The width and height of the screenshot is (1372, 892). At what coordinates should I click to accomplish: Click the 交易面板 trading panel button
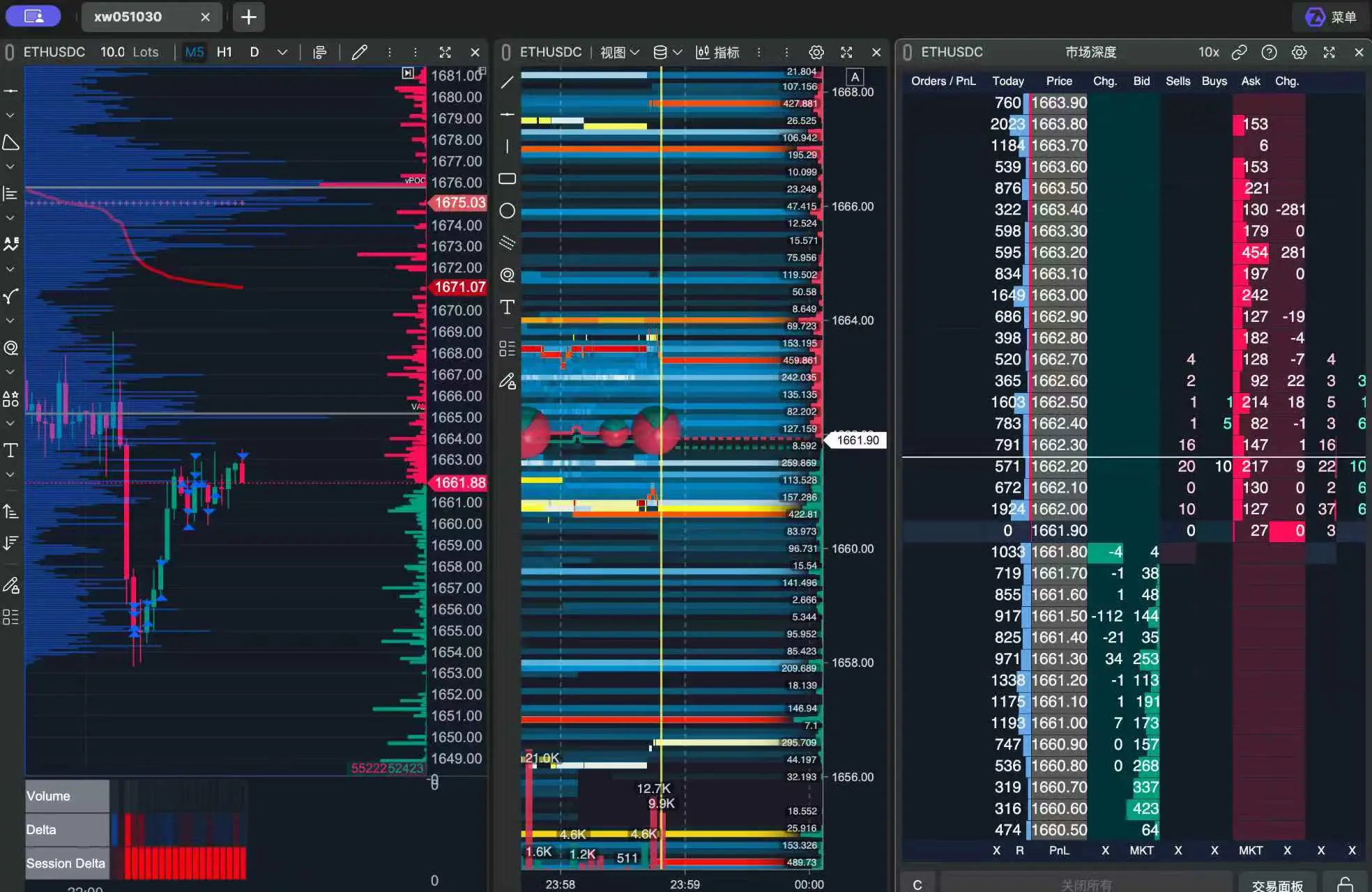(x=1276, y=884)
